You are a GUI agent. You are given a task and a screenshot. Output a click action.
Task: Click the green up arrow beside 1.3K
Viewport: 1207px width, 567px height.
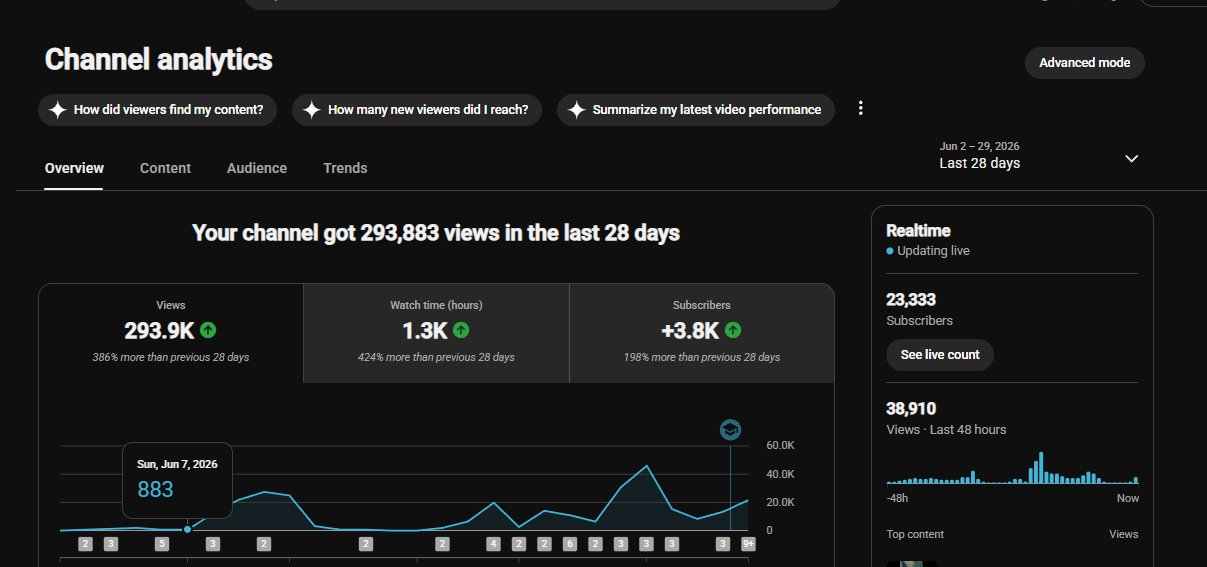(x=460, y=329)
